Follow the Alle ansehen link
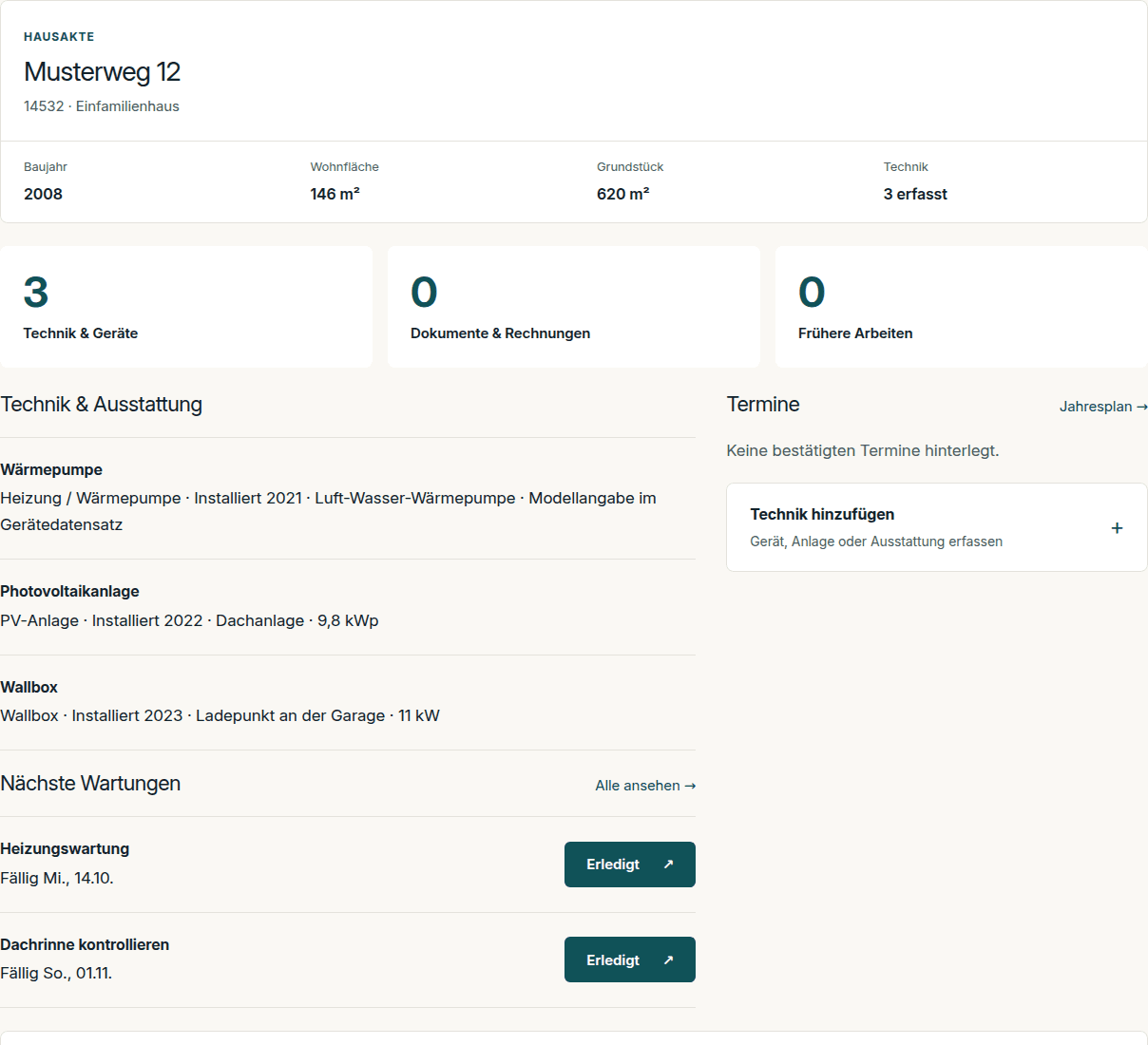The height and width of the screenshot is (1045, 1148). pos(645,786)
